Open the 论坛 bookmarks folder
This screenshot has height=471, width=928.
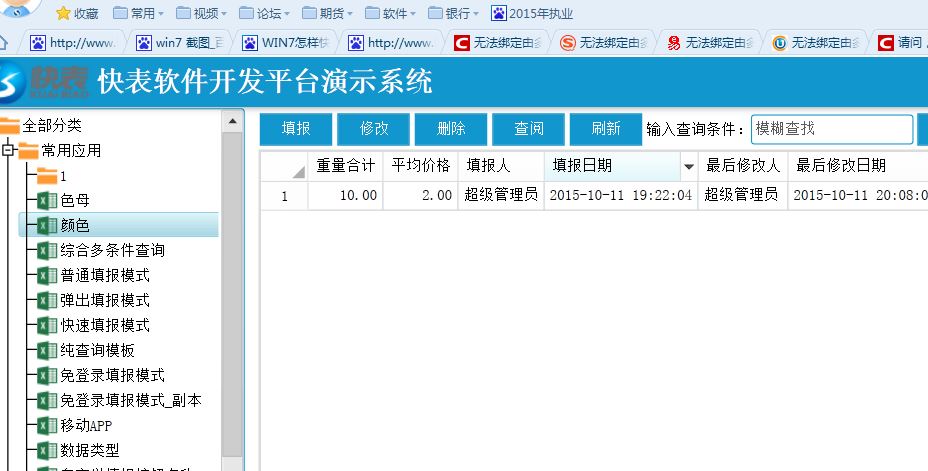(x=265, y=13)
